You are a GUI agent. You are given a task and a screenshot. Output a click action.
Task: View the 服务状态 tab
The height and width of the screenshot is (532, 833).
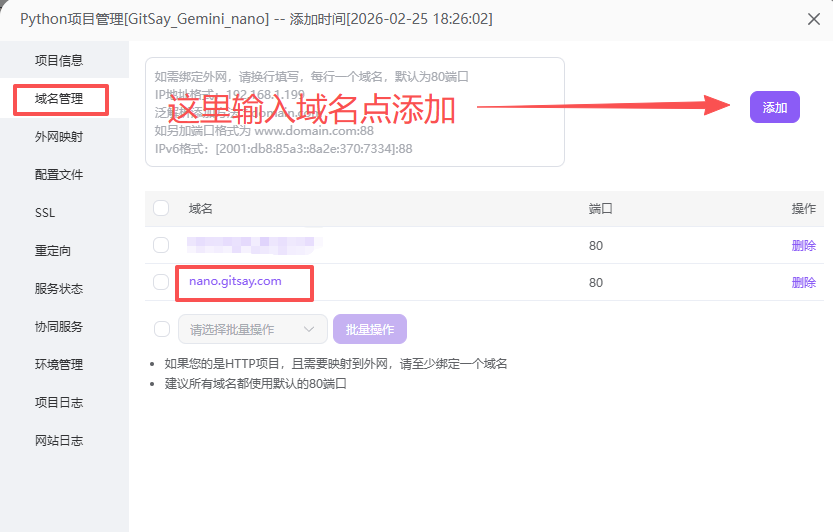pyautogui.click(x=59, y=289)
